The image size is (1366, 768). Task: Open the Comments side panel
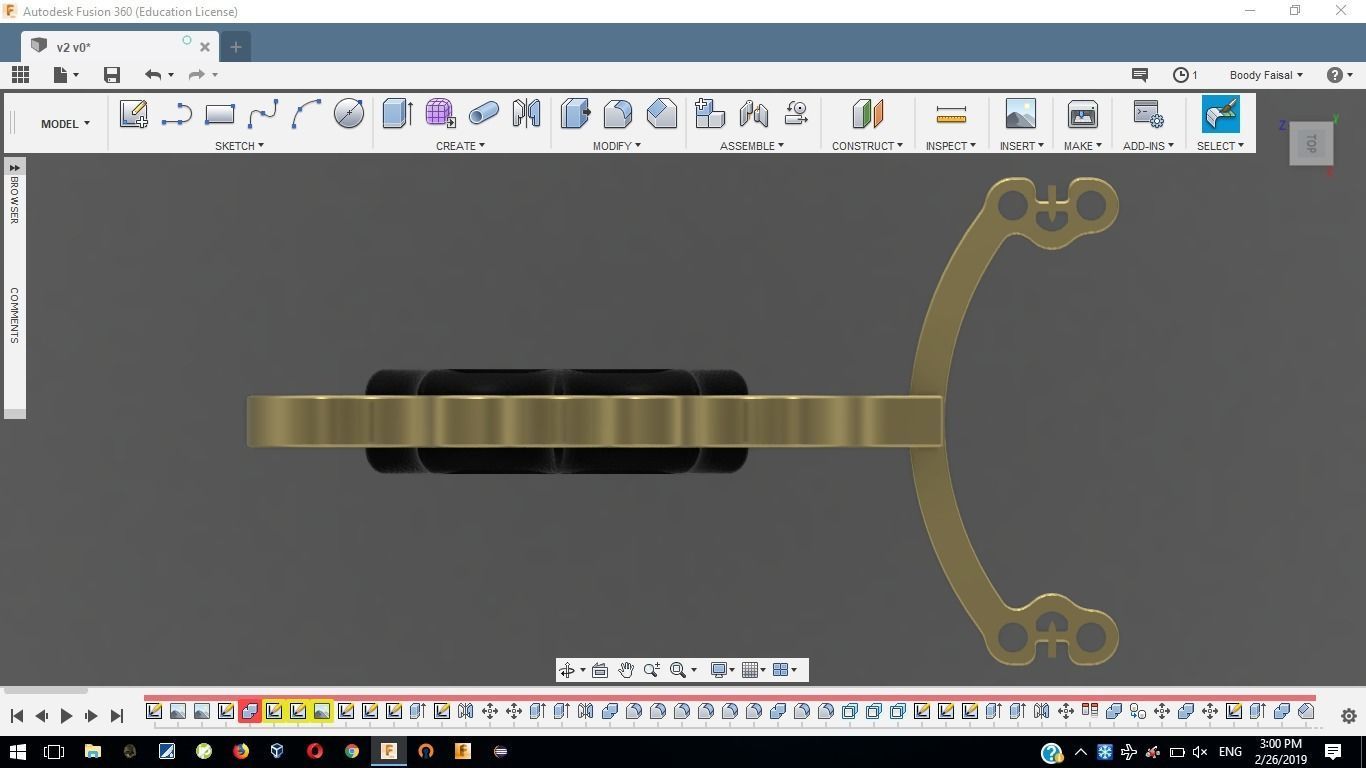point(14,315)
